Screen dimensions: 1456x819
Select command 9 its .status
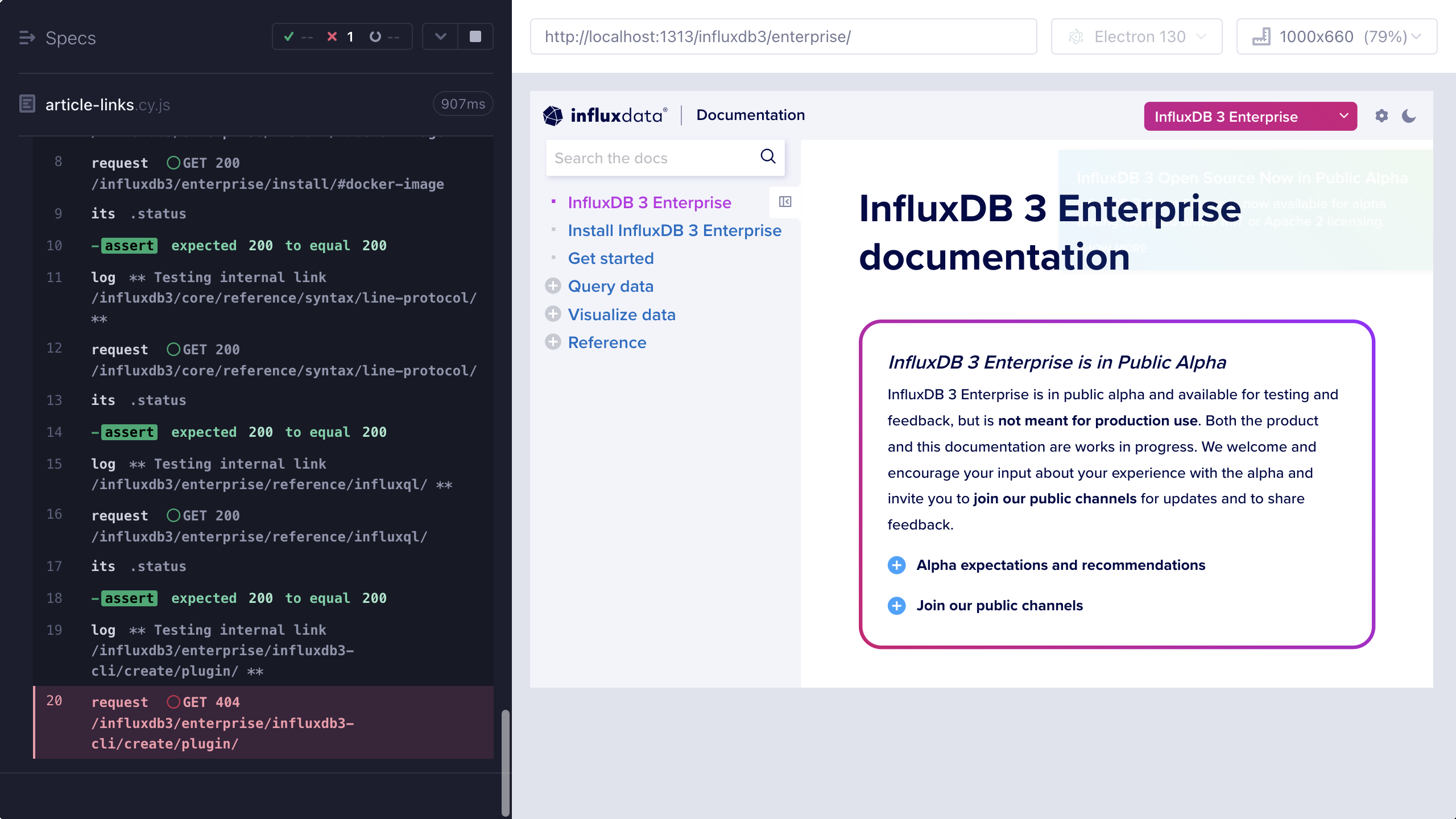tap(263, 213)
